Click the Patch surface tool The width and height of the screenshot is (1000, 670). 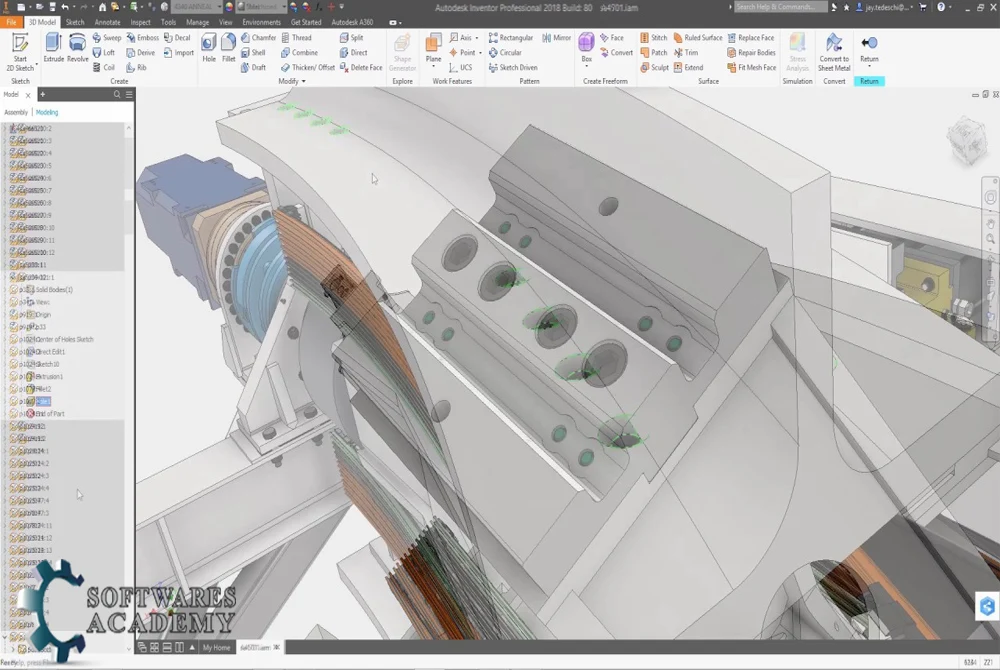click(x=654, y=53)
